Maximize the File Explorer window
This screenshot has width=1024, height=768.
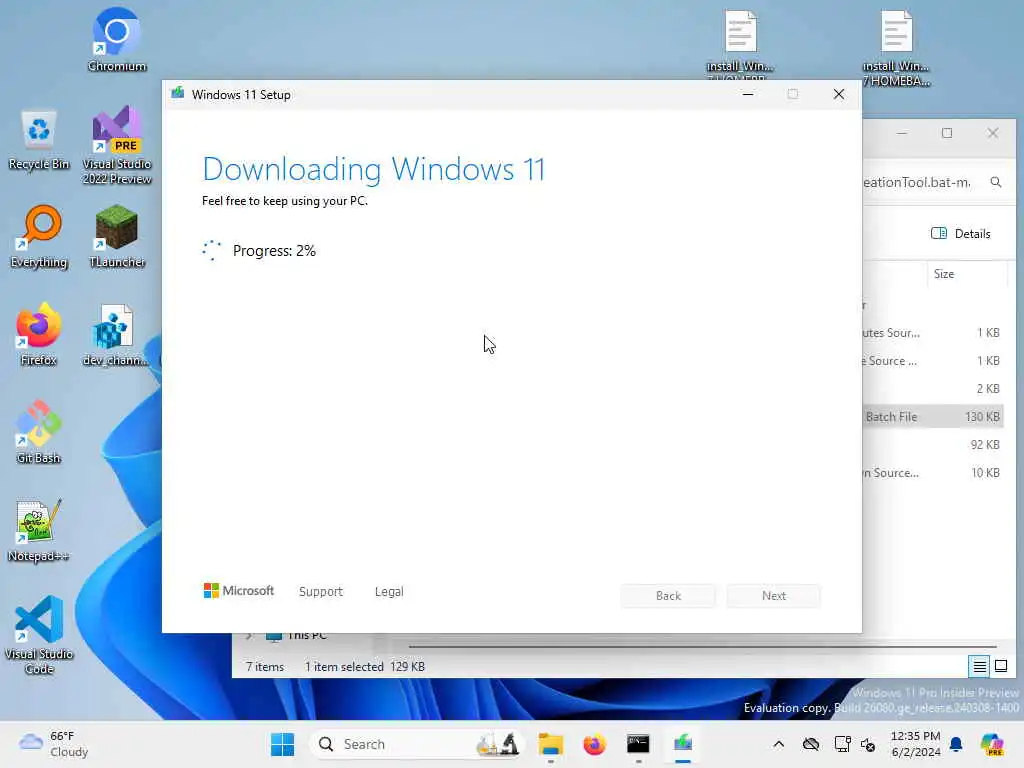click(947, 133)
